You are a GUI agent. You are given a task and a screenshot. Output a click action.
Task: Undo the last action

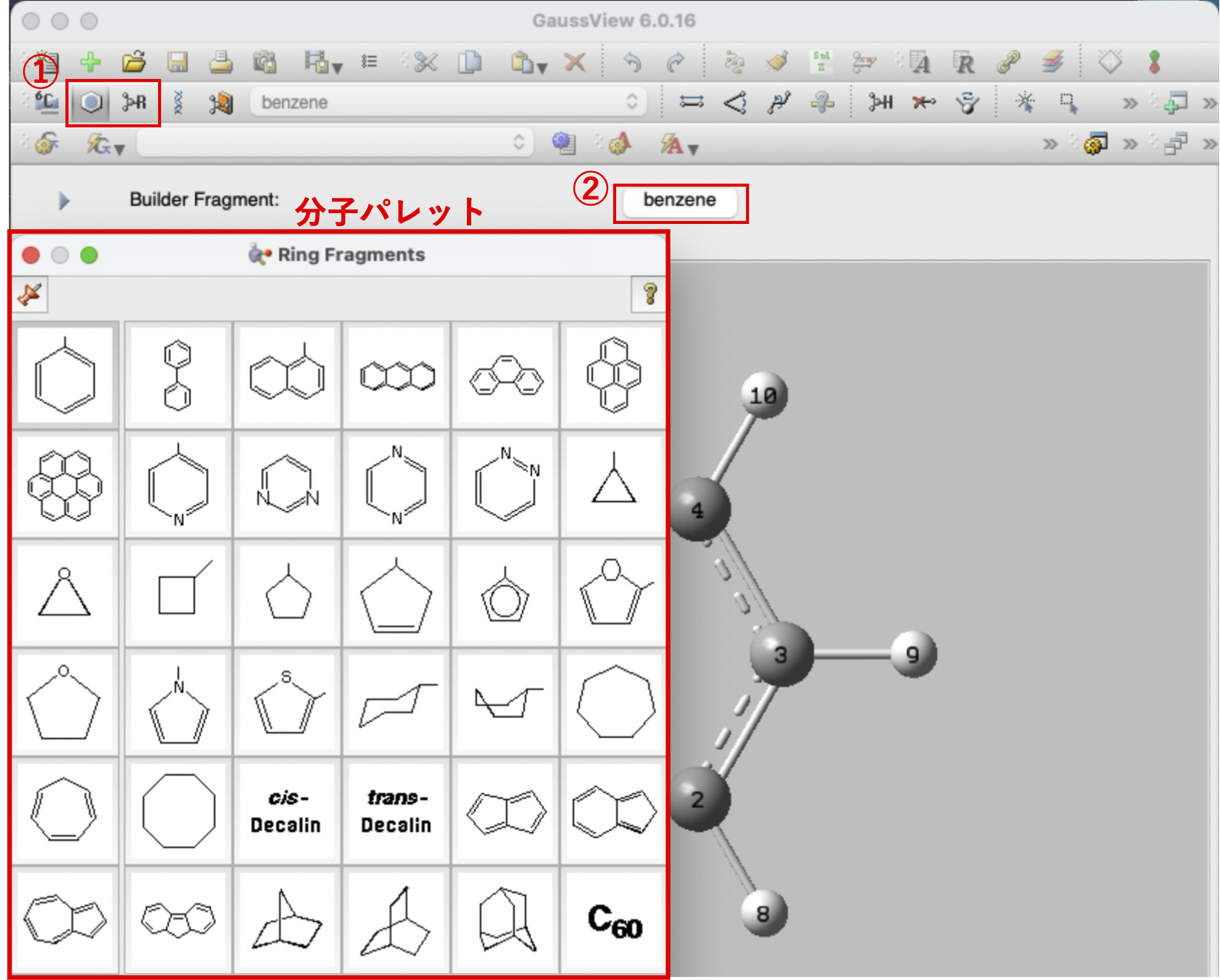coord(632,62)
